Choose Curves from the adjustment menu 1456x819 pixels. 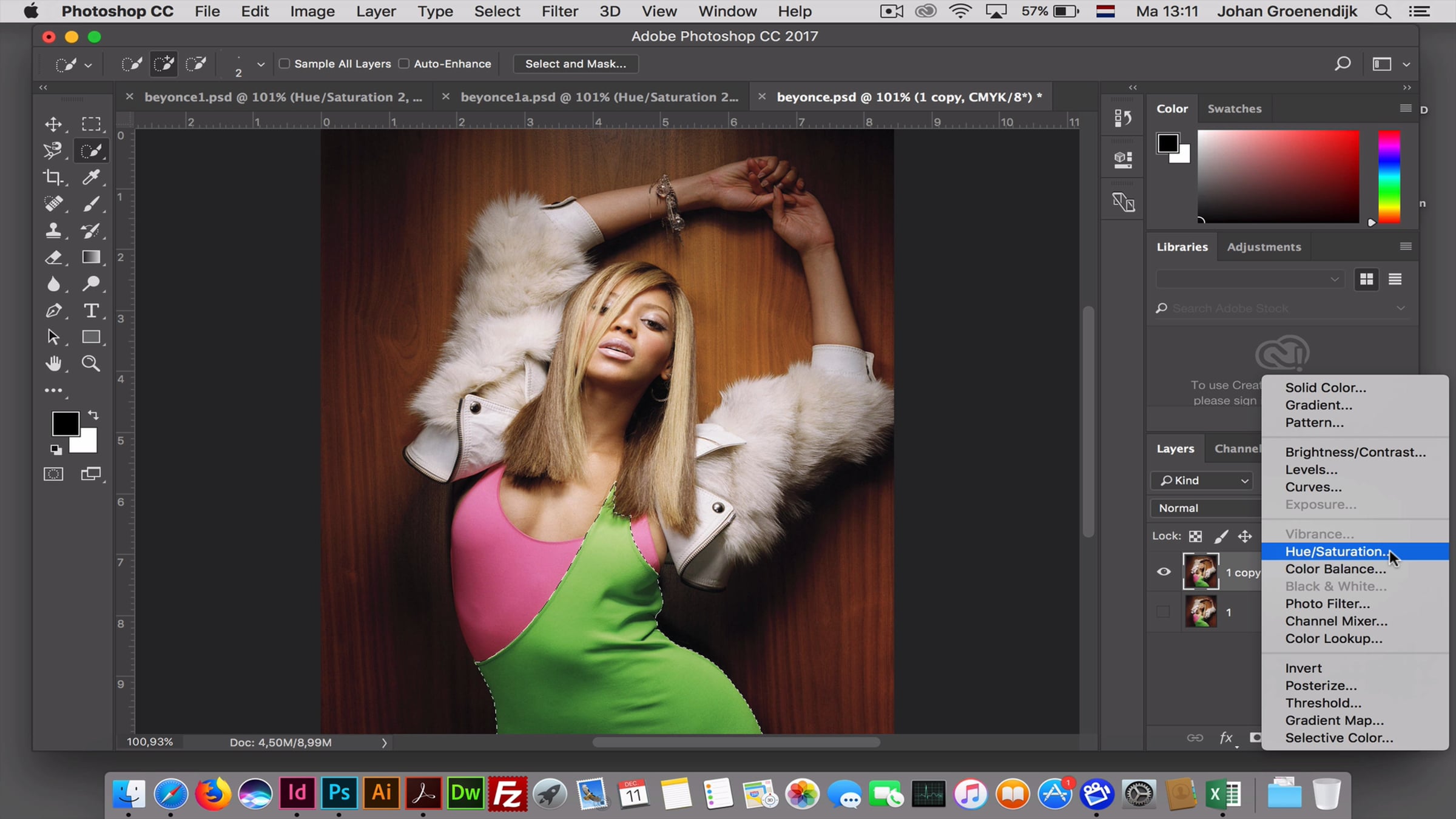tap(1313, 487)
